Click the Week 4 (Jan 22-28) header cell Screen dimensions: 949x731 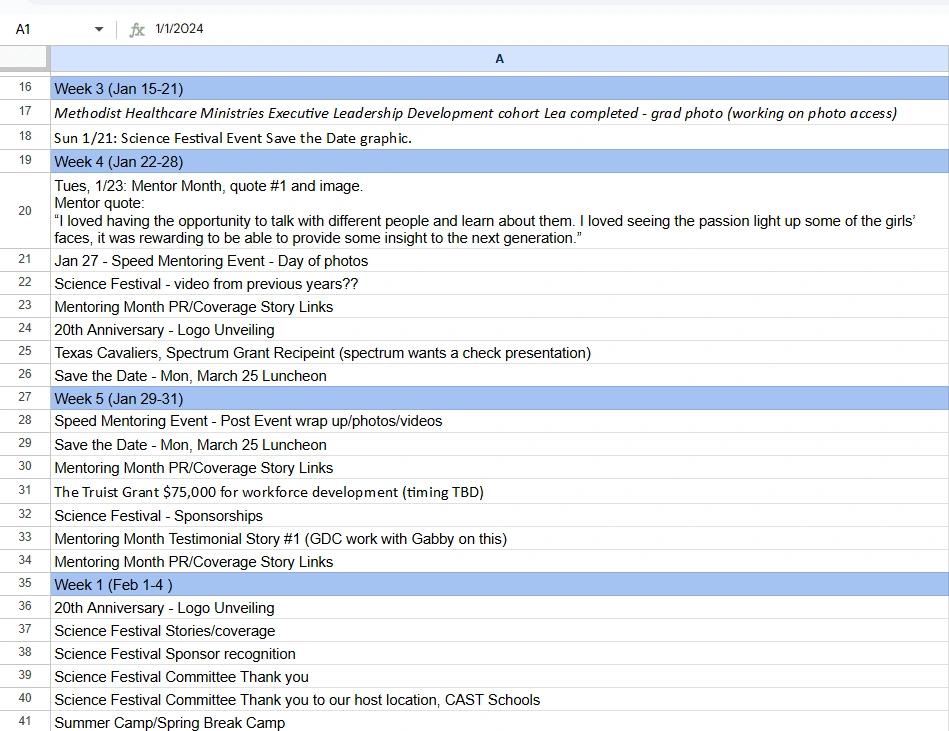[x=300, y=161]
